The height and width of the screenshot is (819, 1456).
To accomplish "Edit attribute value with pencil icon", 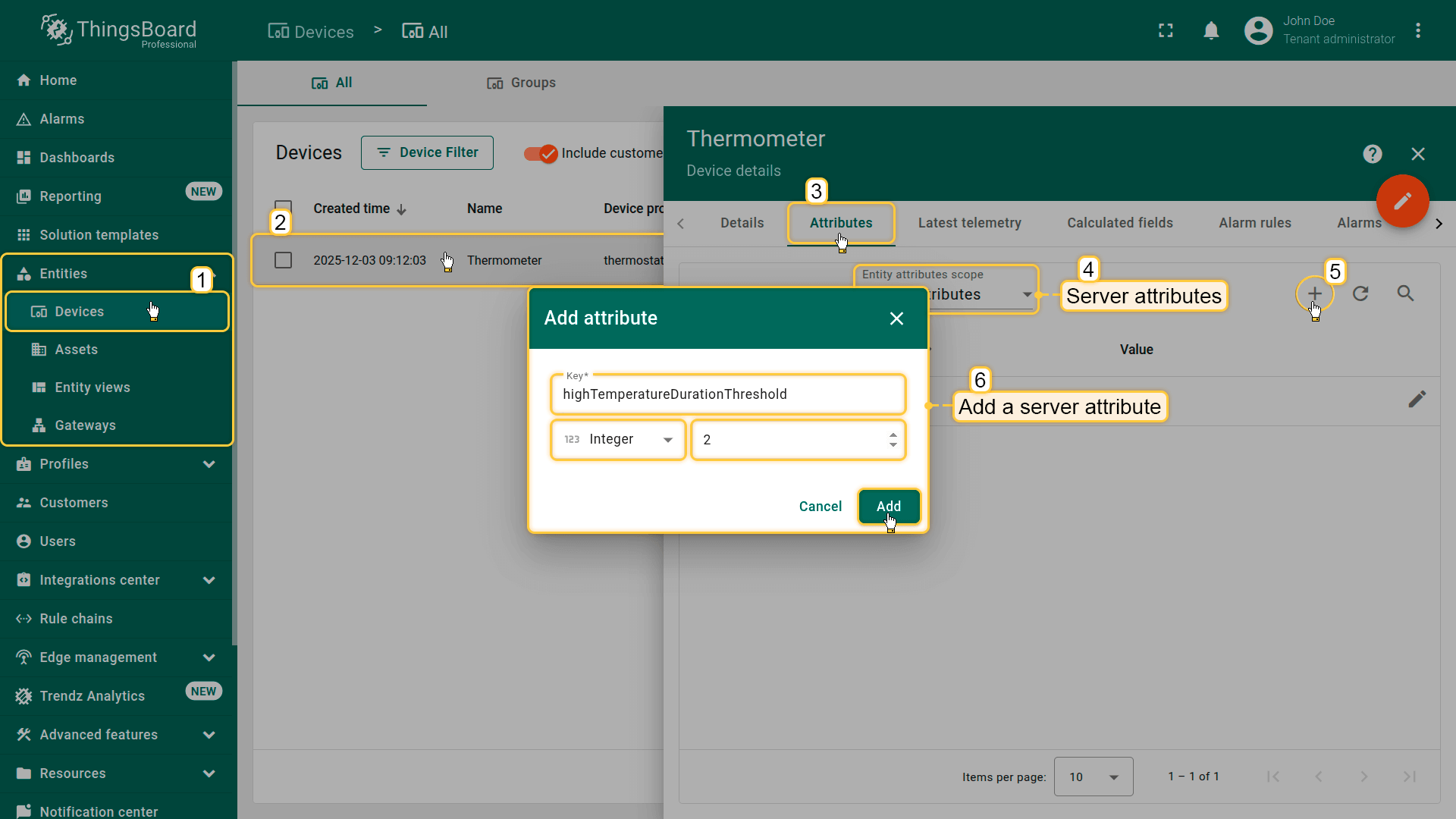I will click(x=1417, y=400).
